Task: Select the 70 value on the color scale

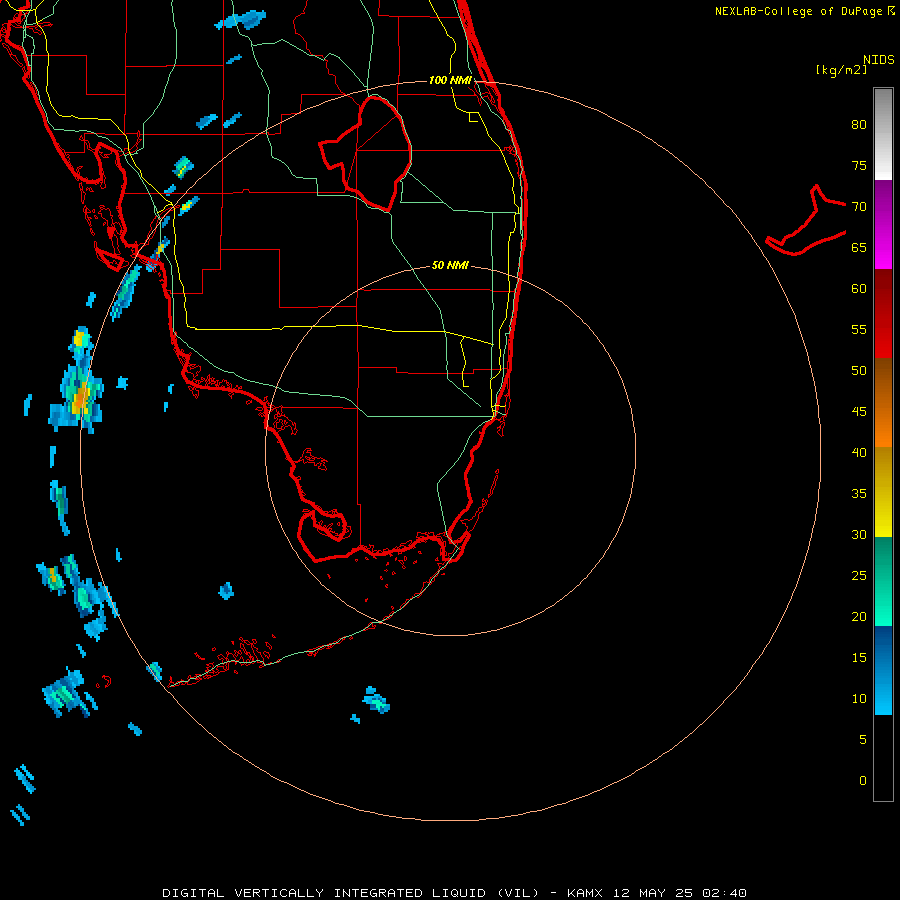Action: point(859,207)
